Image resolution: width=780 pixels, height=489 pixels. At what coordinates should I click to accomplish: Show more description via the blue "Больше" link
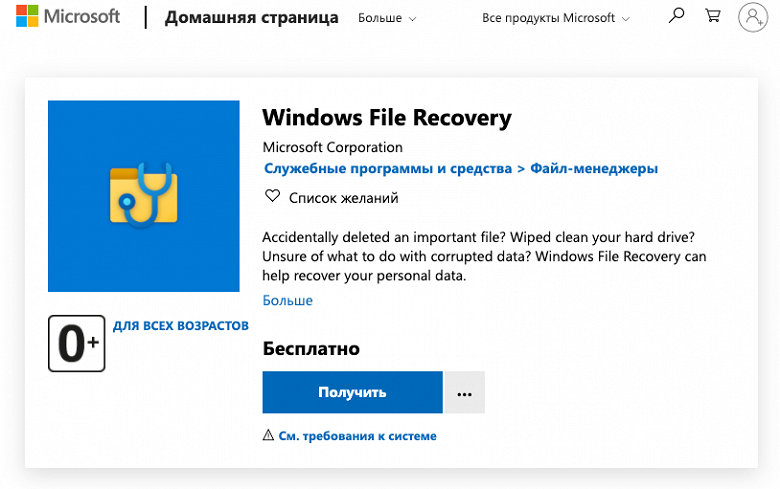pos(288,300)
